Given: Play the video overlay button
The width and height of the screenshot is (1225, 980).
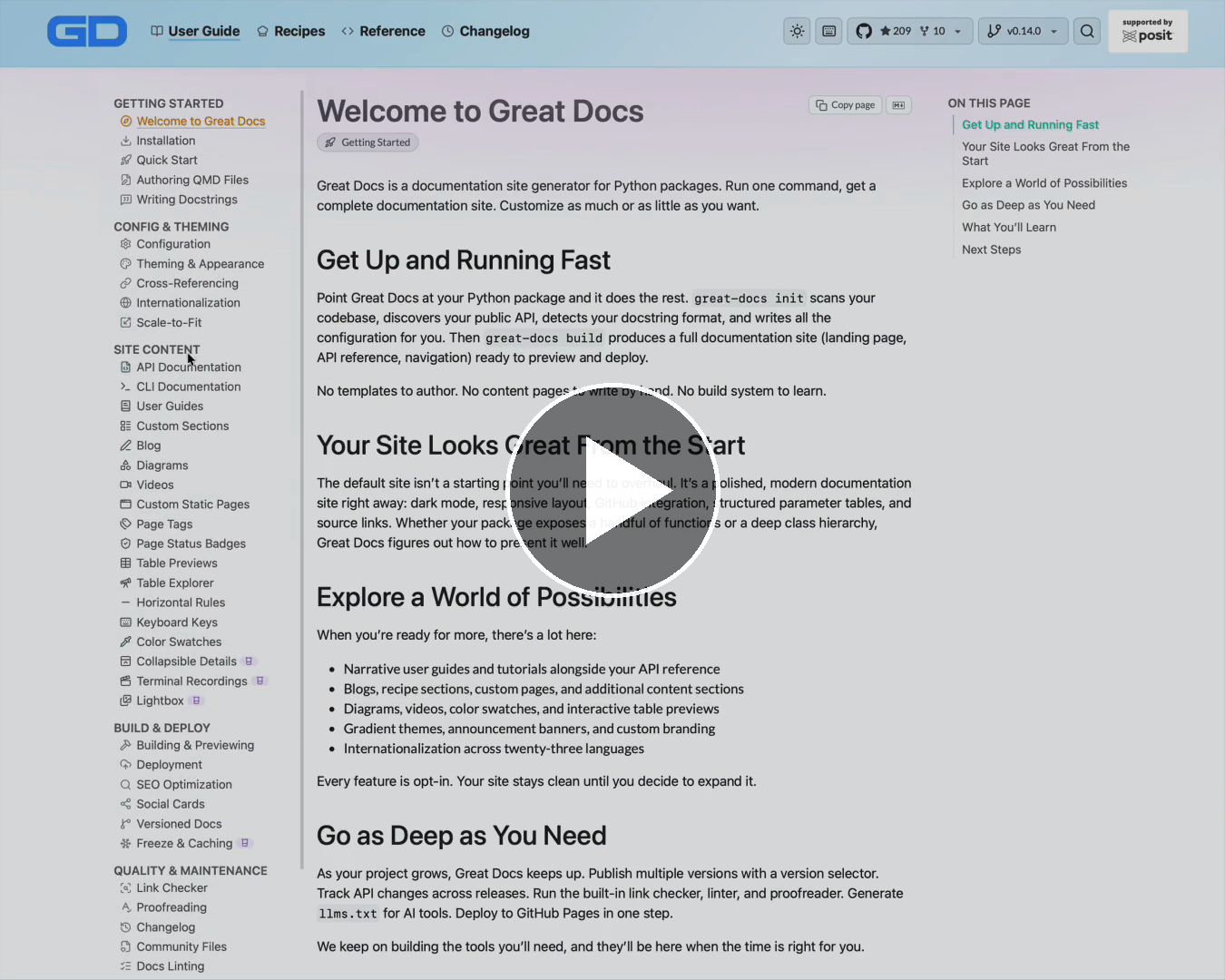Looking at the screenshot, I should coord(612,490).
